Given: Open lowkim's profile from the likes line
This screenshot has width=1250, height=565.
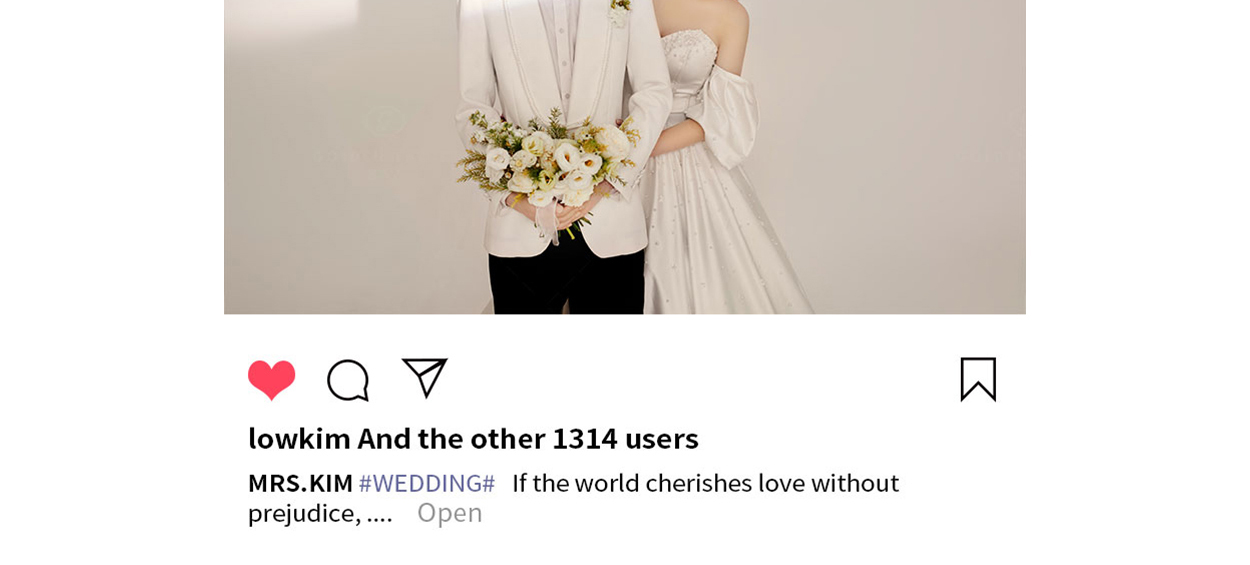Looking at the screenshot, I should point(299,438).
